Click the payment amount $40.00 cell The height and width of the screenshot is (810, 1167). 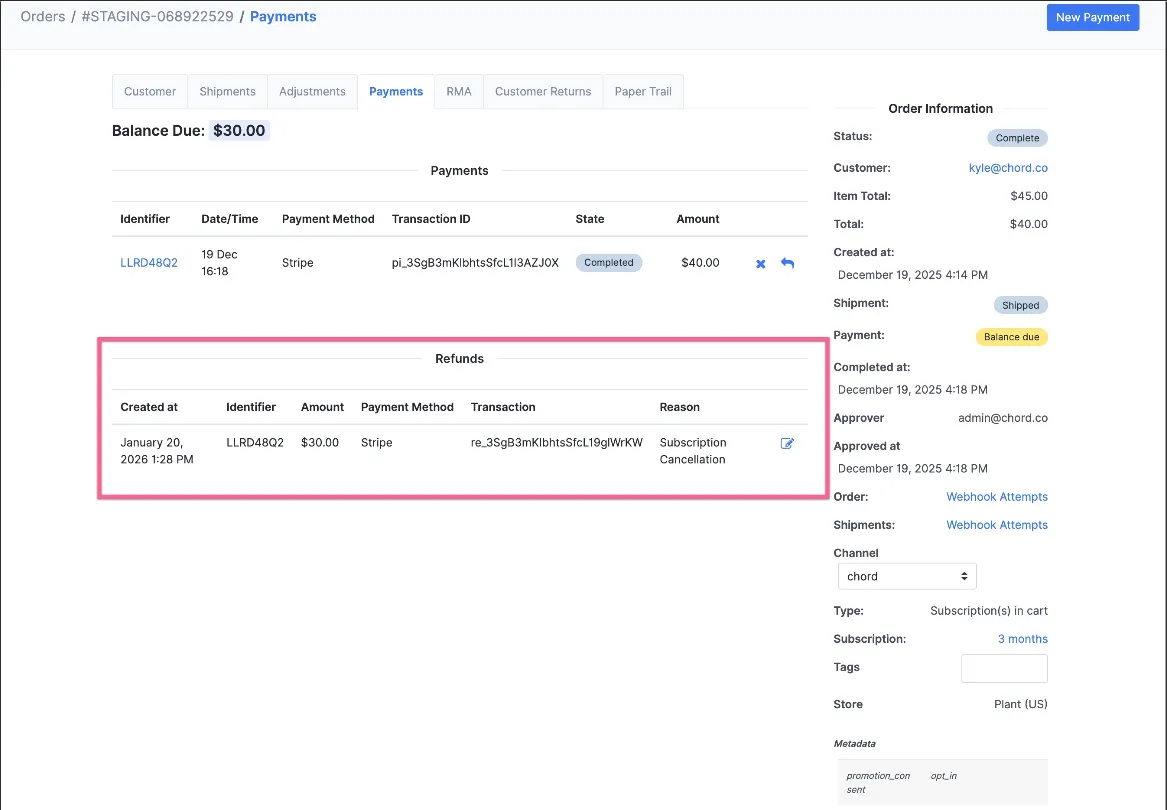[x=700, y=263]
